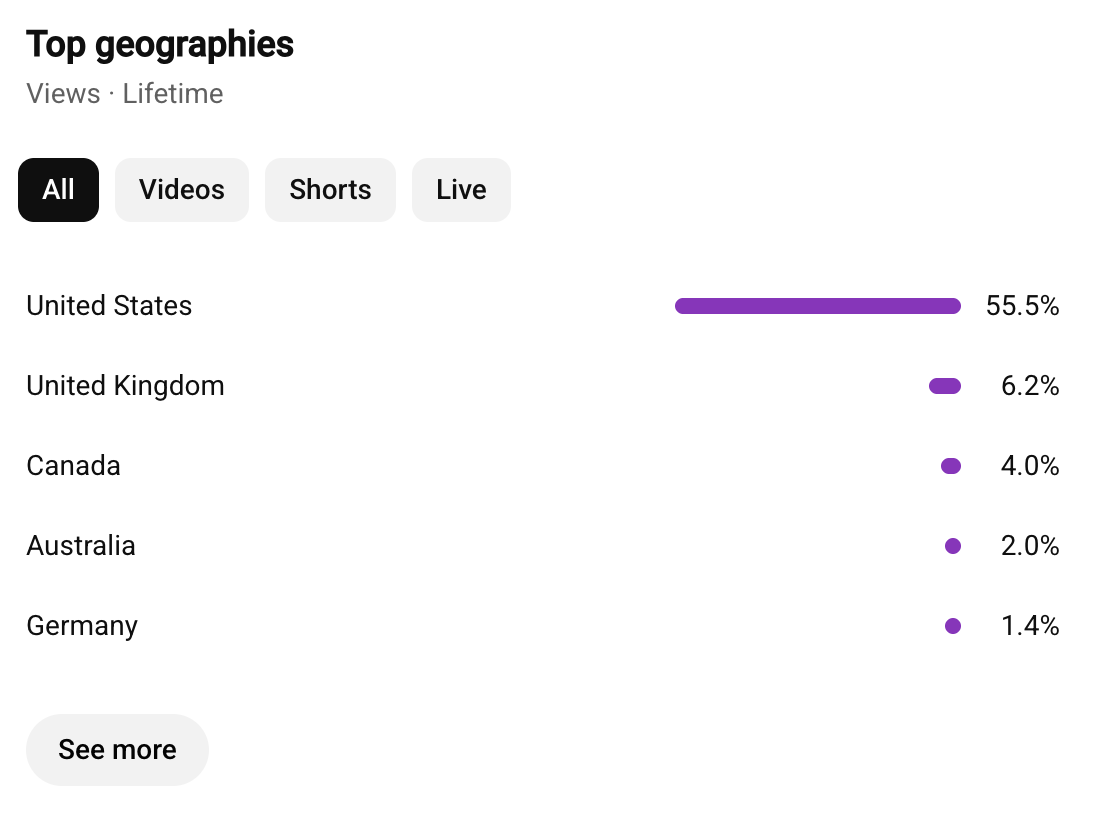Click the Australia purple dot indicator
The width and height of the screenshot is (1112, 820).
[x=953, y=546]
